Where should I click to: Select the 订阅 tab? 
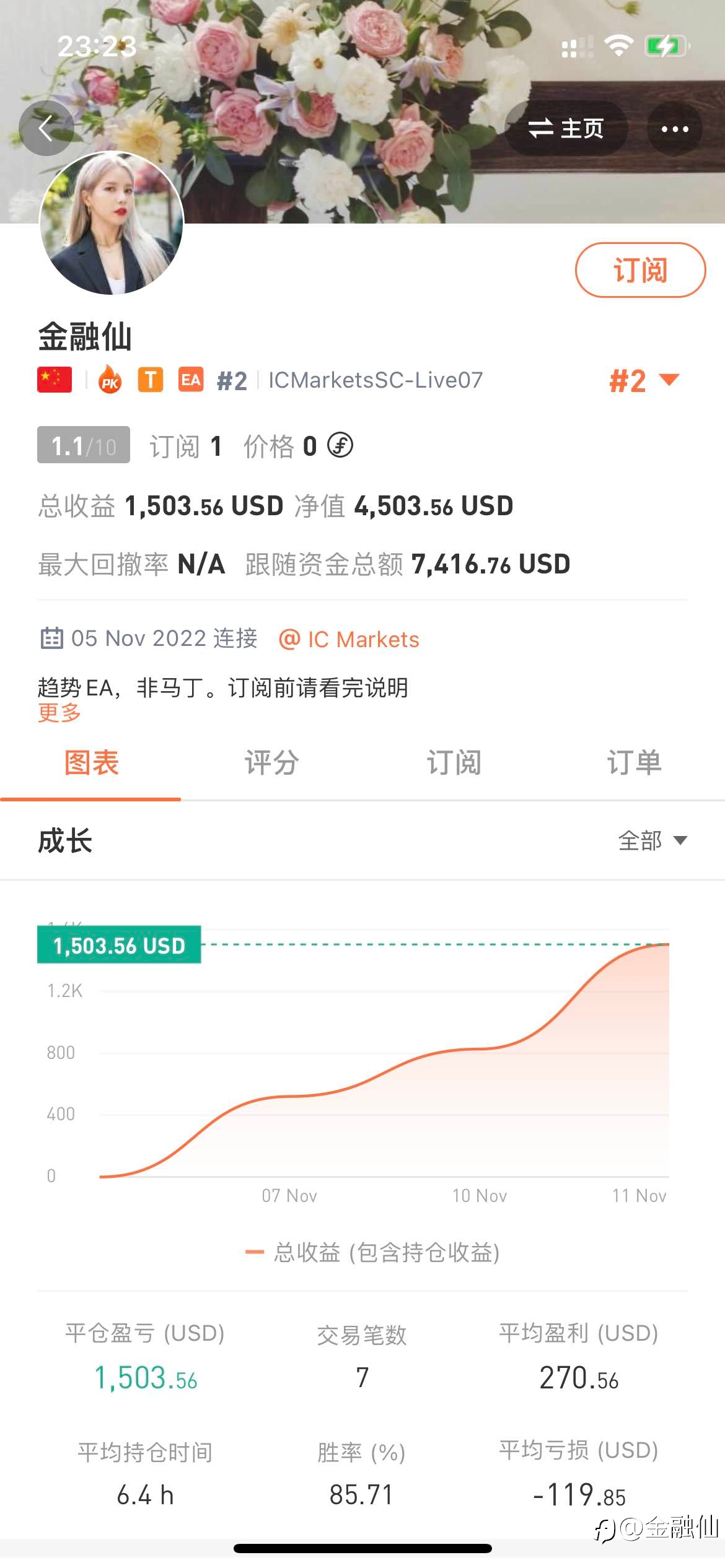click(454, 762)
